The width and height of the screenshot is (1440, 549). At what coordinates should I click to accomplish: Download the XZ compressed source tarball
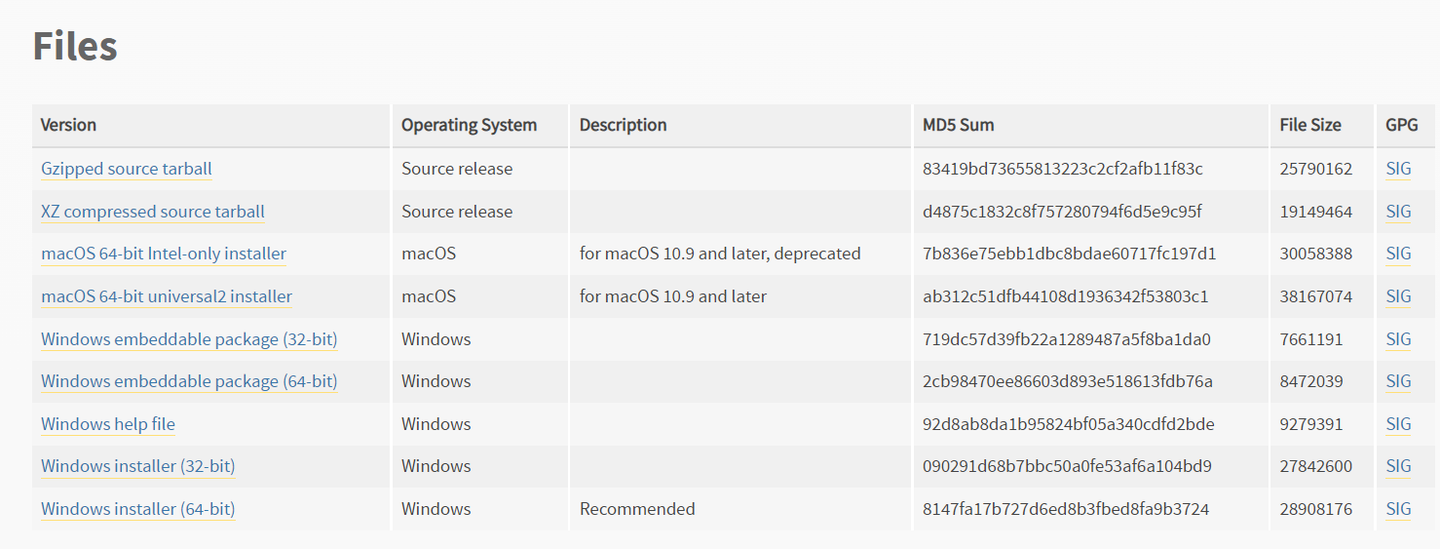click(152, 212)
